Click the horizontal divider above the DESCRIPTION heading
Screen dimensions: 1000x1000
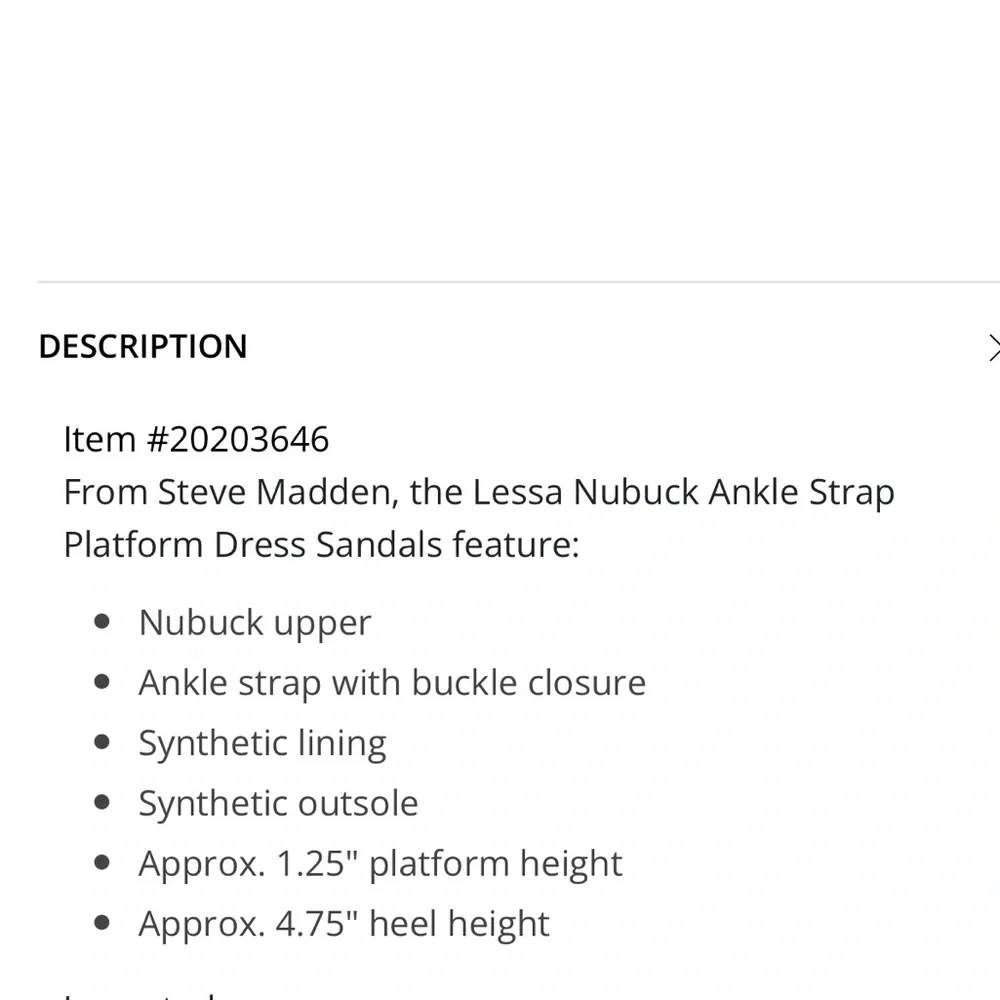[500, 283]
